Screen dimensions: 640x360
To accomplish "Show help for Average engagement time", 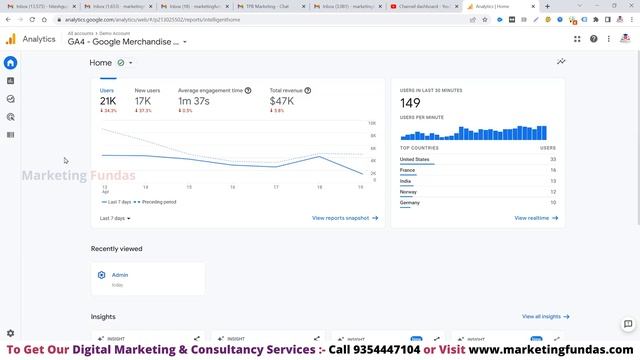I will 248,91.
